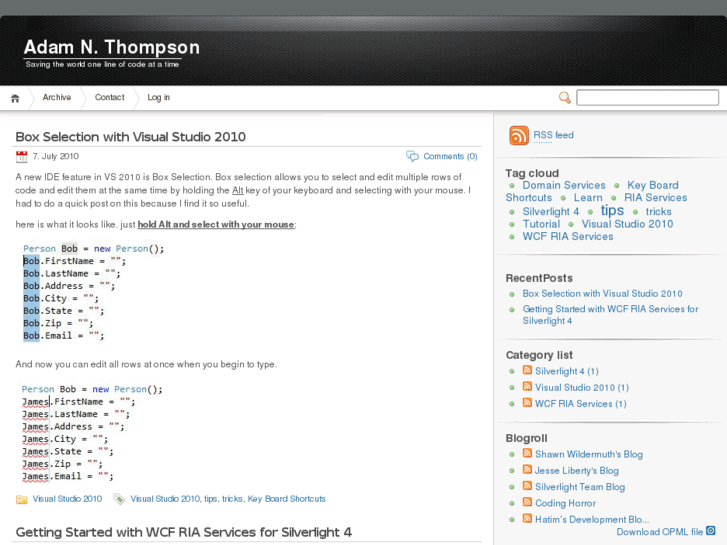This screenshot has height=545, width=727.
Task: Click RSS icon next to Hatim's Development Blog
Action: 527,518
